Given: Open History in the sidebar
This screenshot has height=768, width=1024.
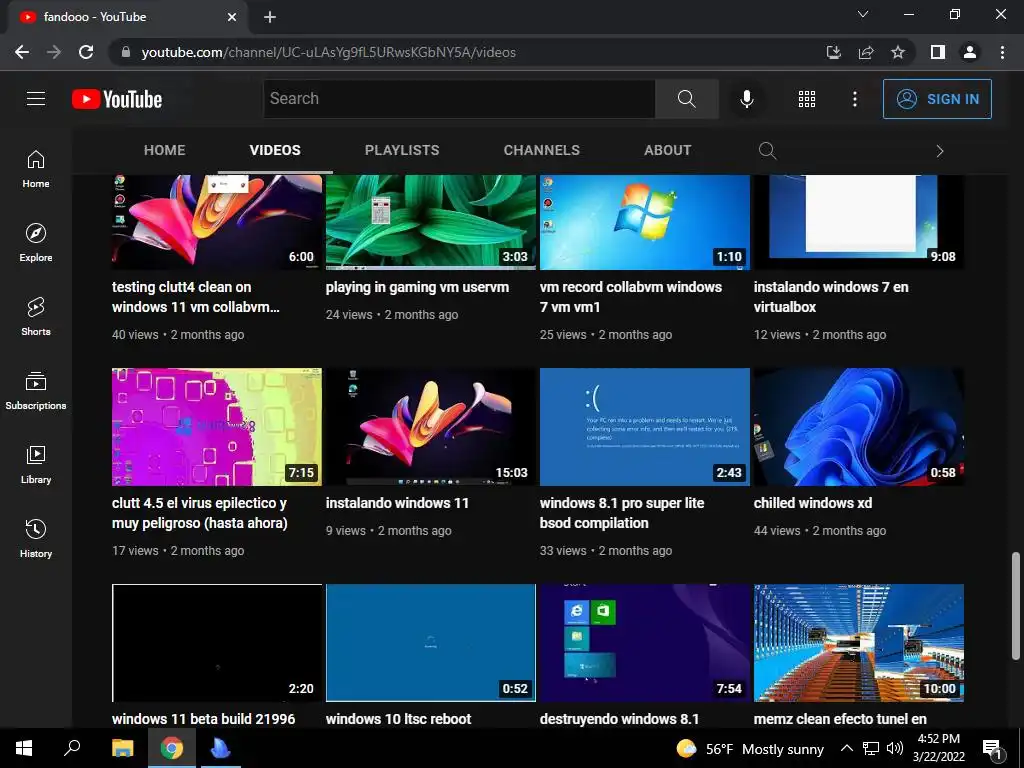Looking at the screenshot, I should tap(36, 538).
